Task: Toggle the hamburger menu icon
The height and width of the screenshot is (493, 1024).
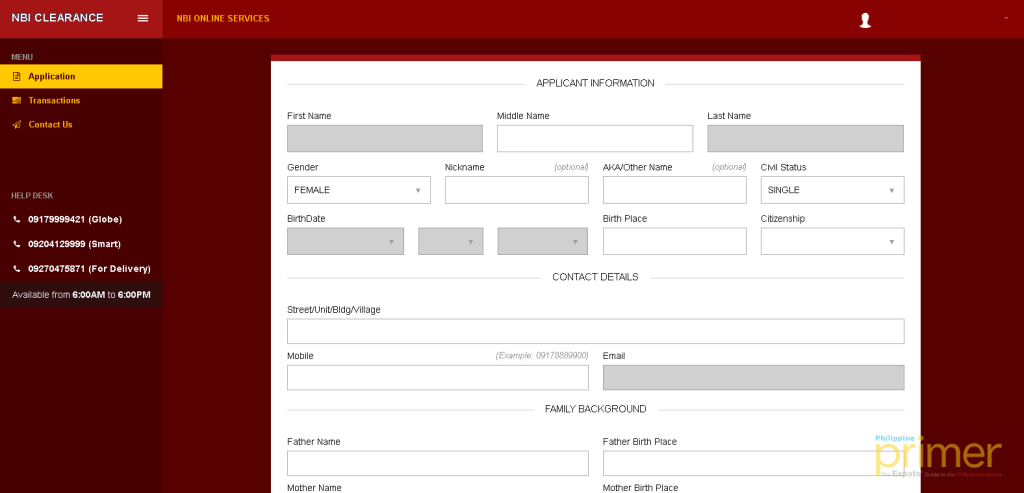Action: tap(142, 18)
